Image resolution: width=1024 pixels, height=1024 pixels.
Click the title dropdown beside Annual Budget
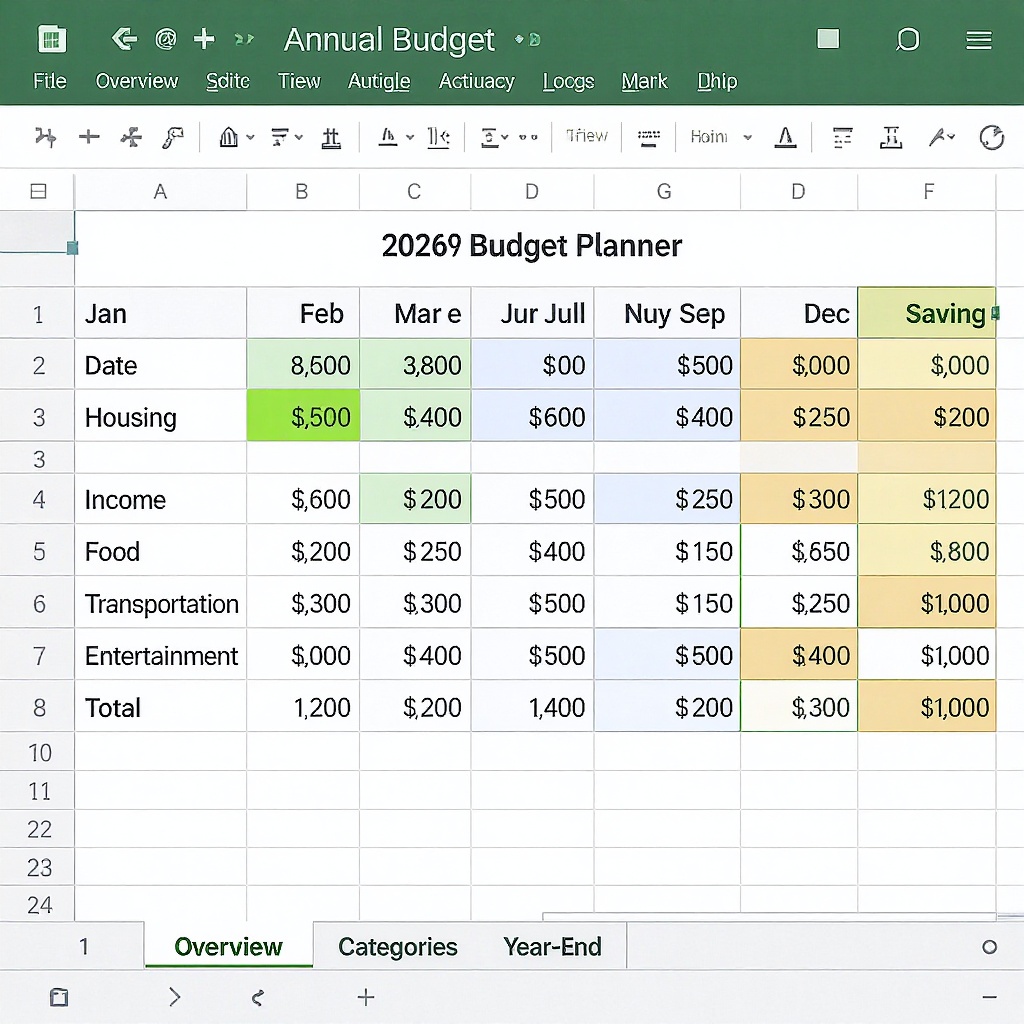[x=528, y=40]
